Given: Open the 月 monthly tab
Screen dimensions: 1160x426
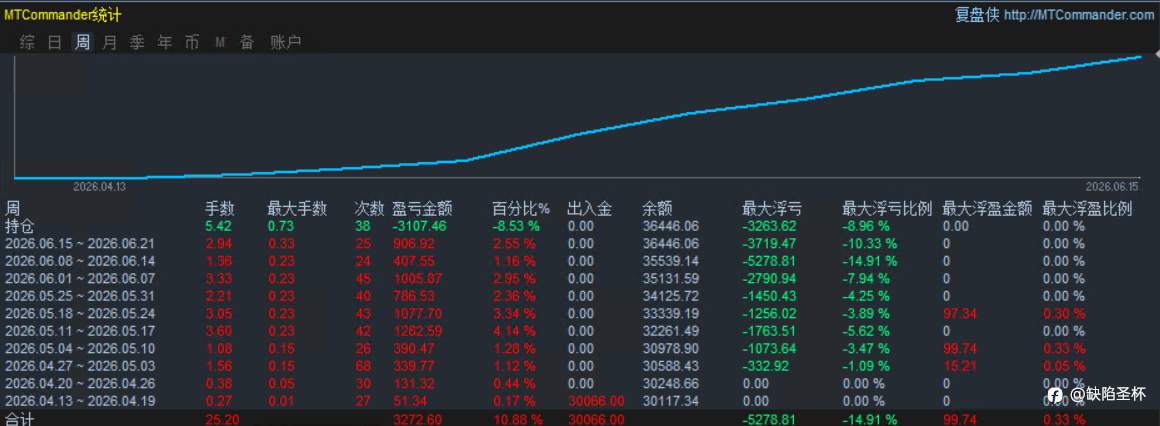Looking at the screenshot, I should pyautogui.click(x=109, y=43).
